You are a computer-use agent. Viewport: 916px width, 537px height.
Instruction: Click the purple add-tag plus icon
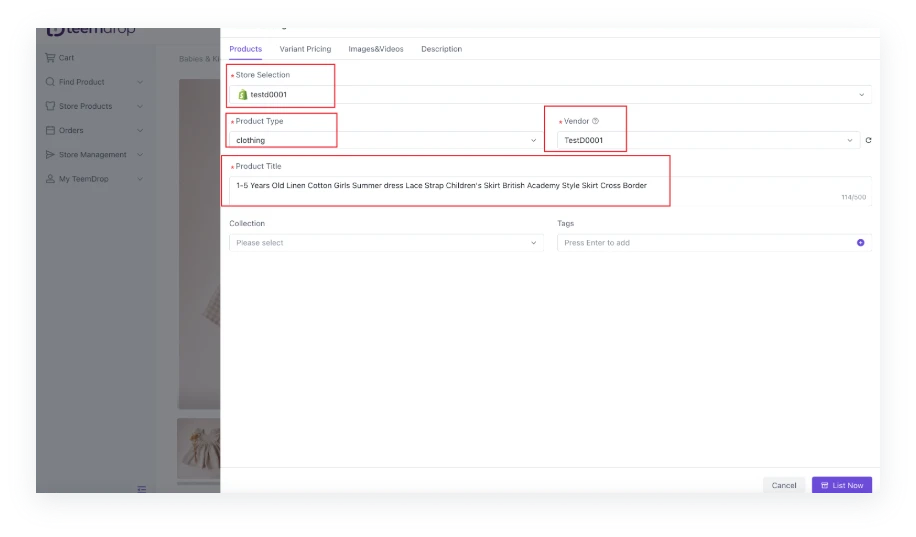point(861,243)
